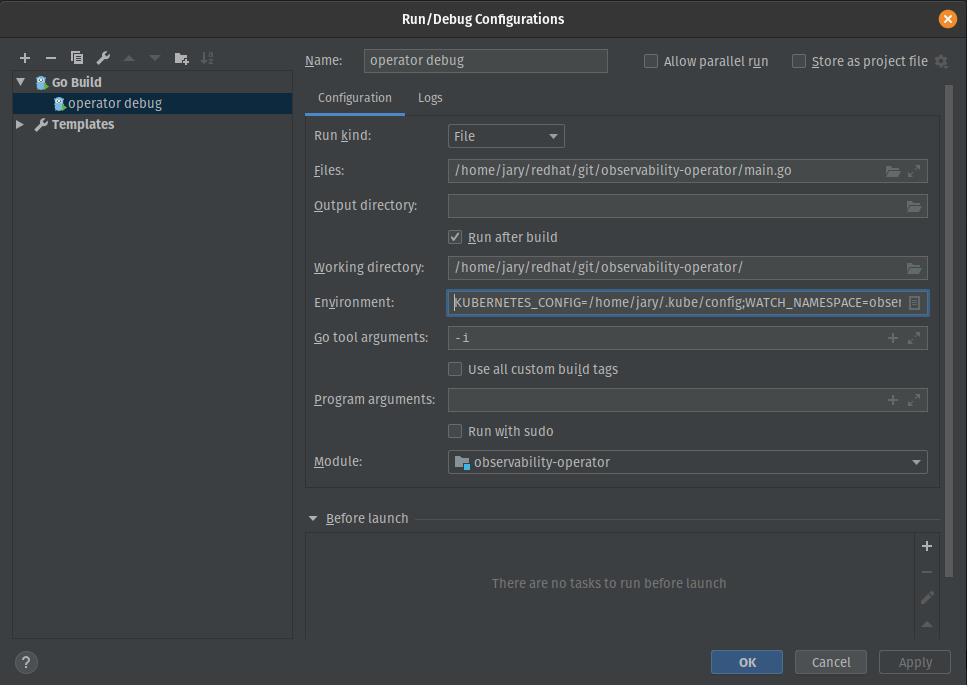Select the Templates item
This screenshot has height=685, width=967.
click(83, 124)
